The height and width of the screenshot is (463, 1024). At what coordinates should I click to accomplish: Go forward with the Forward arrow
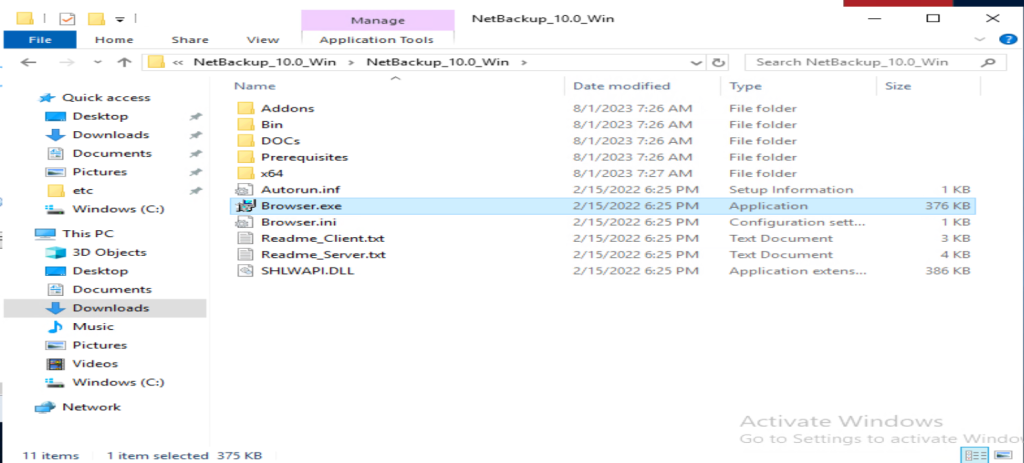click(x=66, y=63)
